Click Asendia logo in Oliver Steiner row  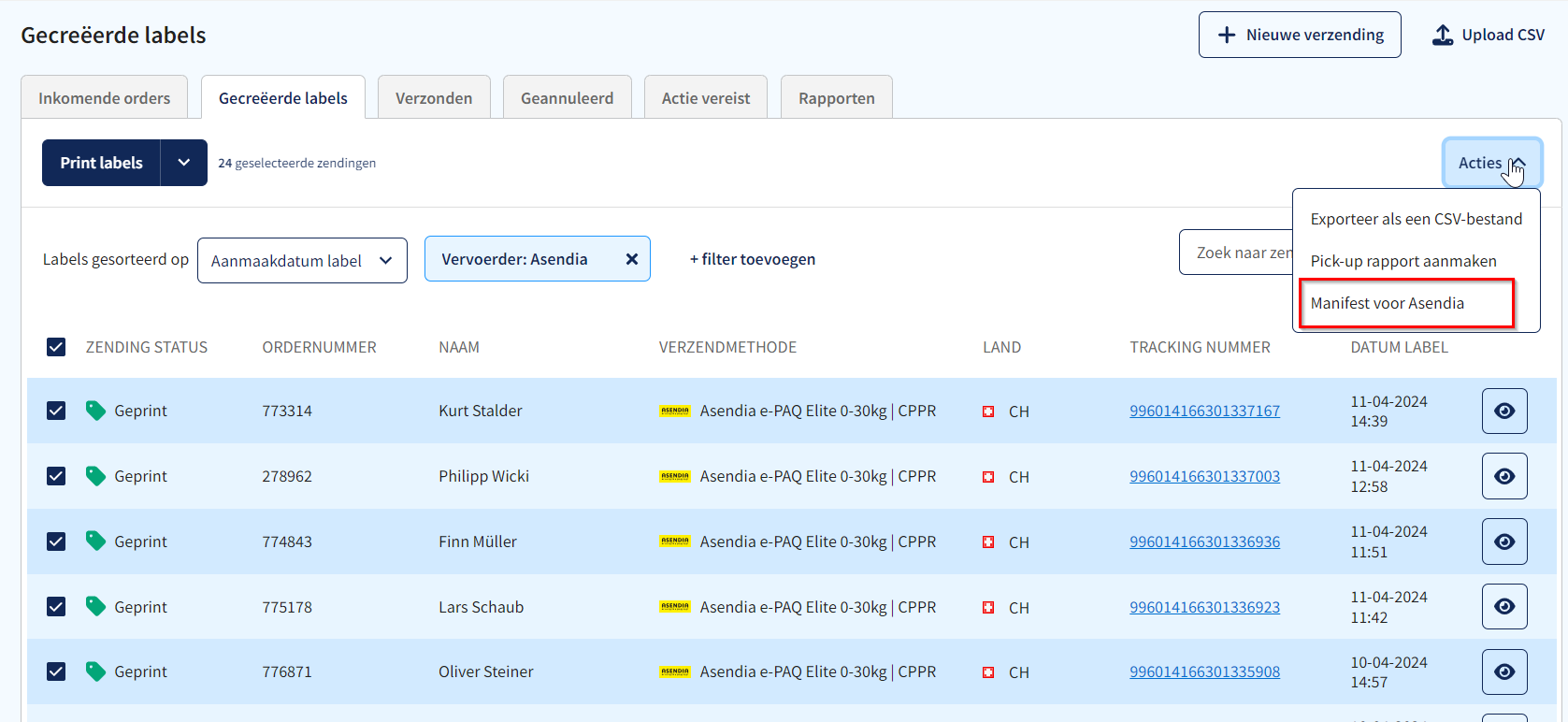(675, 671)
